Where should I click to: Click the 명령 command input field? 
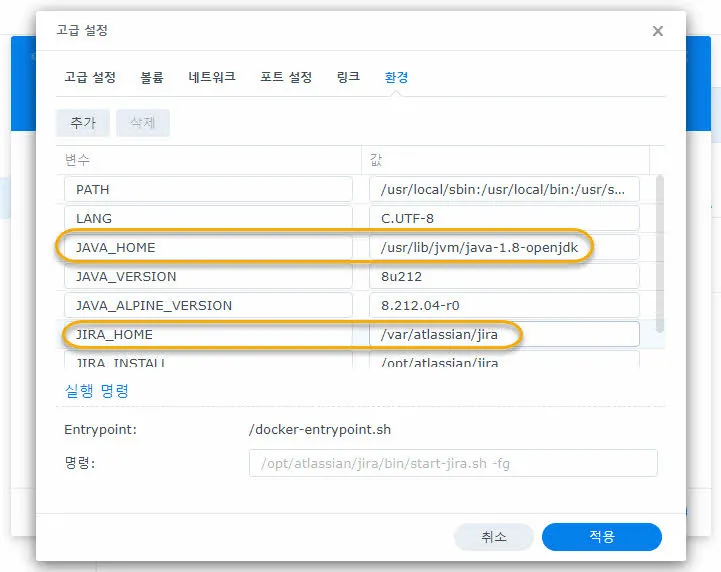coord(453,463)
